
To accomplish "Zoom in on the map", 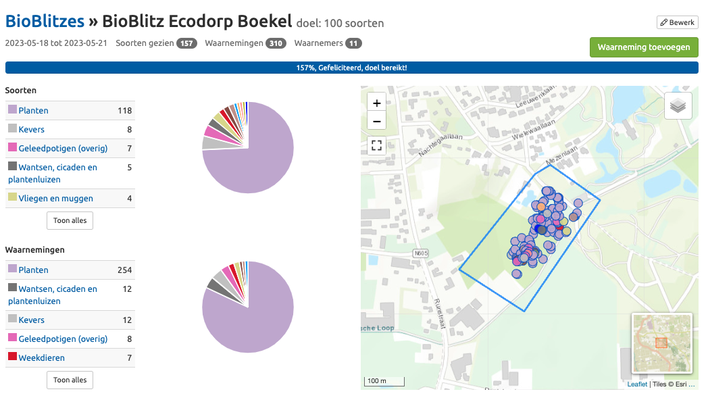I will point(376,103).
